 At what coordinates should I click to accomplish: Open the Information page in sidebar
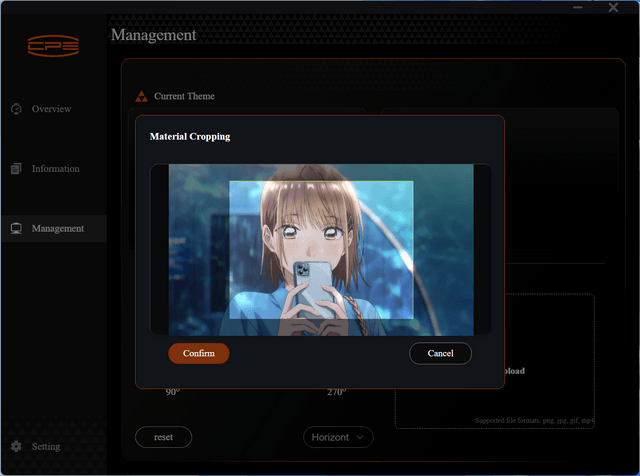56,169
